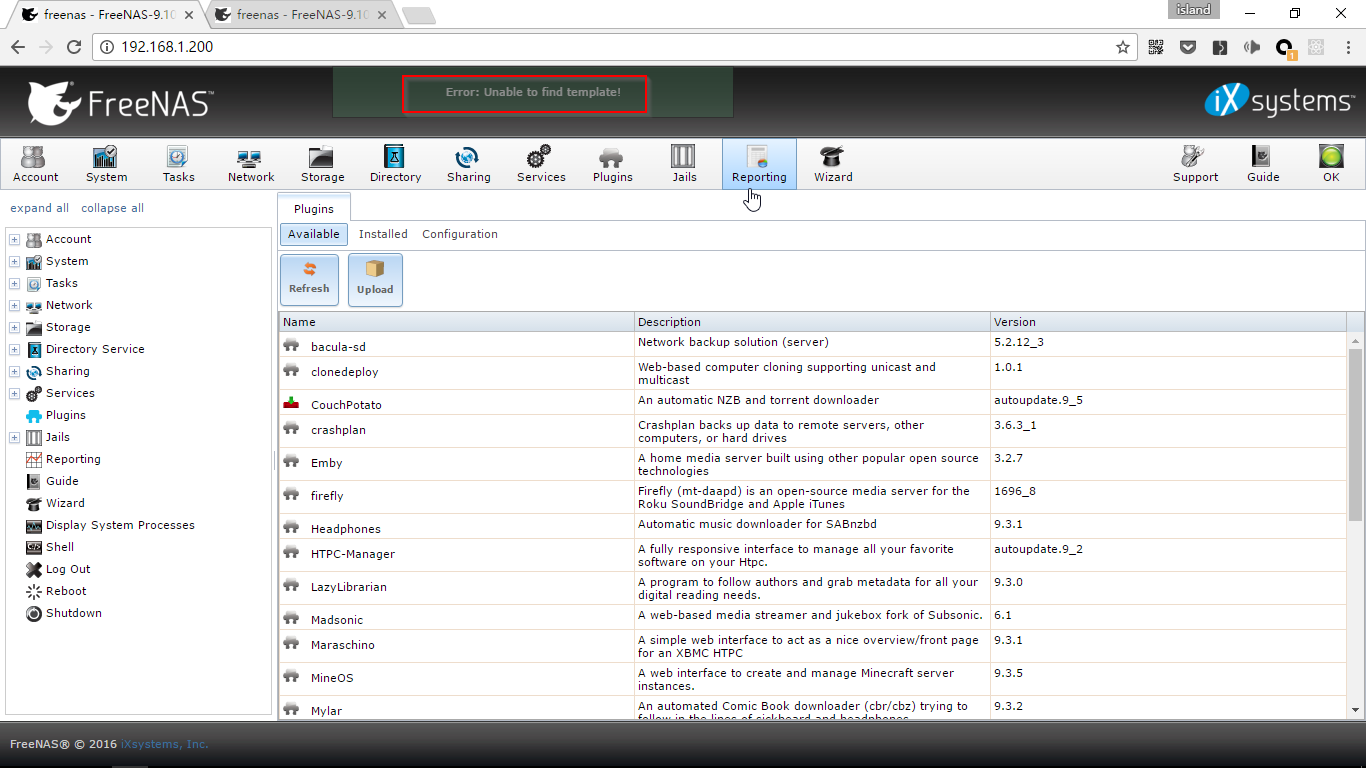This screenshot has height=768, width=1366.
Task: Click the expand all link
Action: pyautogui.click(x=40, y=208)
